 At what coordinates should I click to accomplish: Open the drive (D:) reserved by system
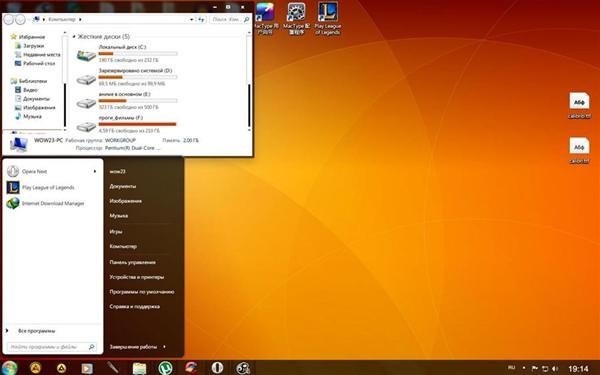pos(86,79)
